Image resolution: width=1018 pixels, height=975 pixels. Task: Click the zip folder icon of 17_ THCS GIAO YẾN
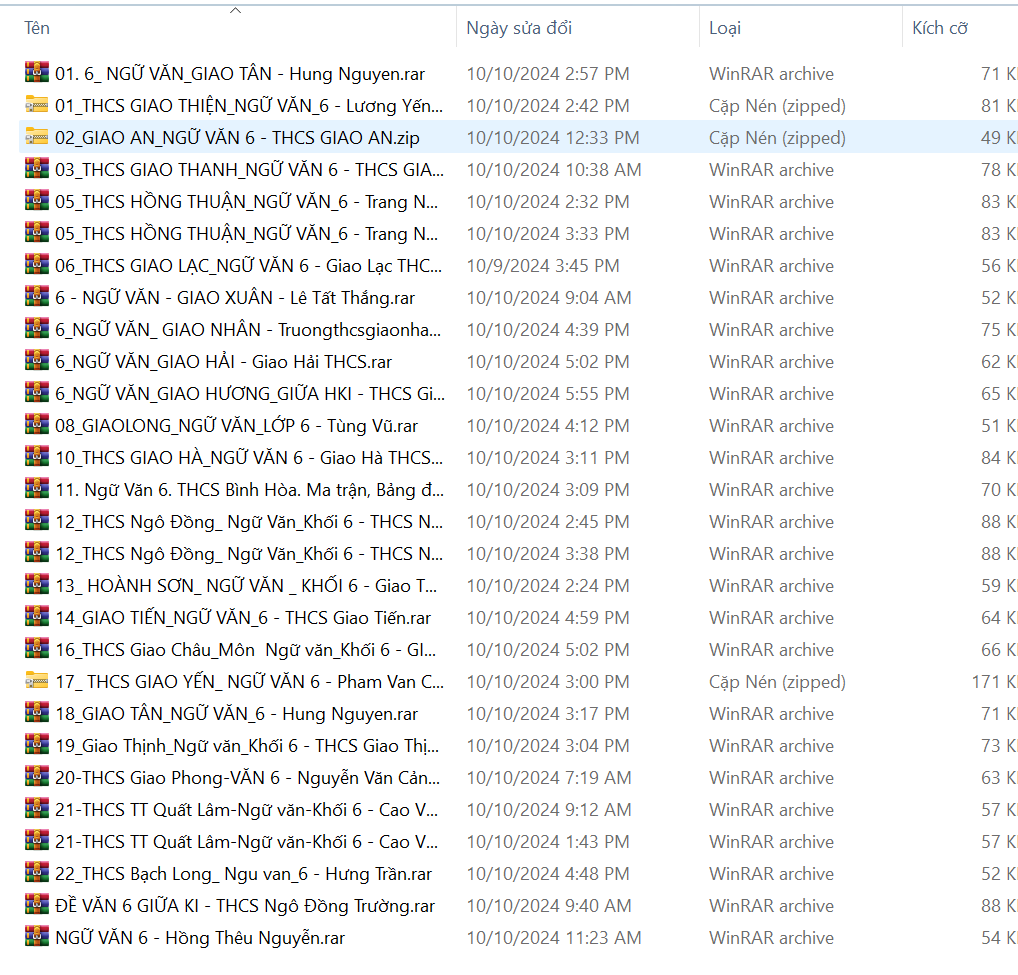point(37,682)
